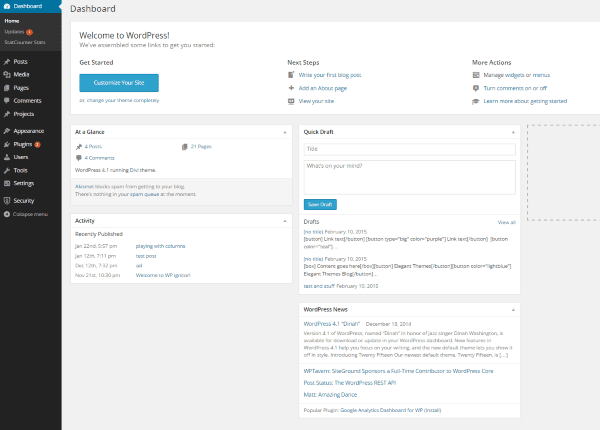Open Write your first blog post link
The height and width of the screenshot is (430, 600).
click(330, 75)
